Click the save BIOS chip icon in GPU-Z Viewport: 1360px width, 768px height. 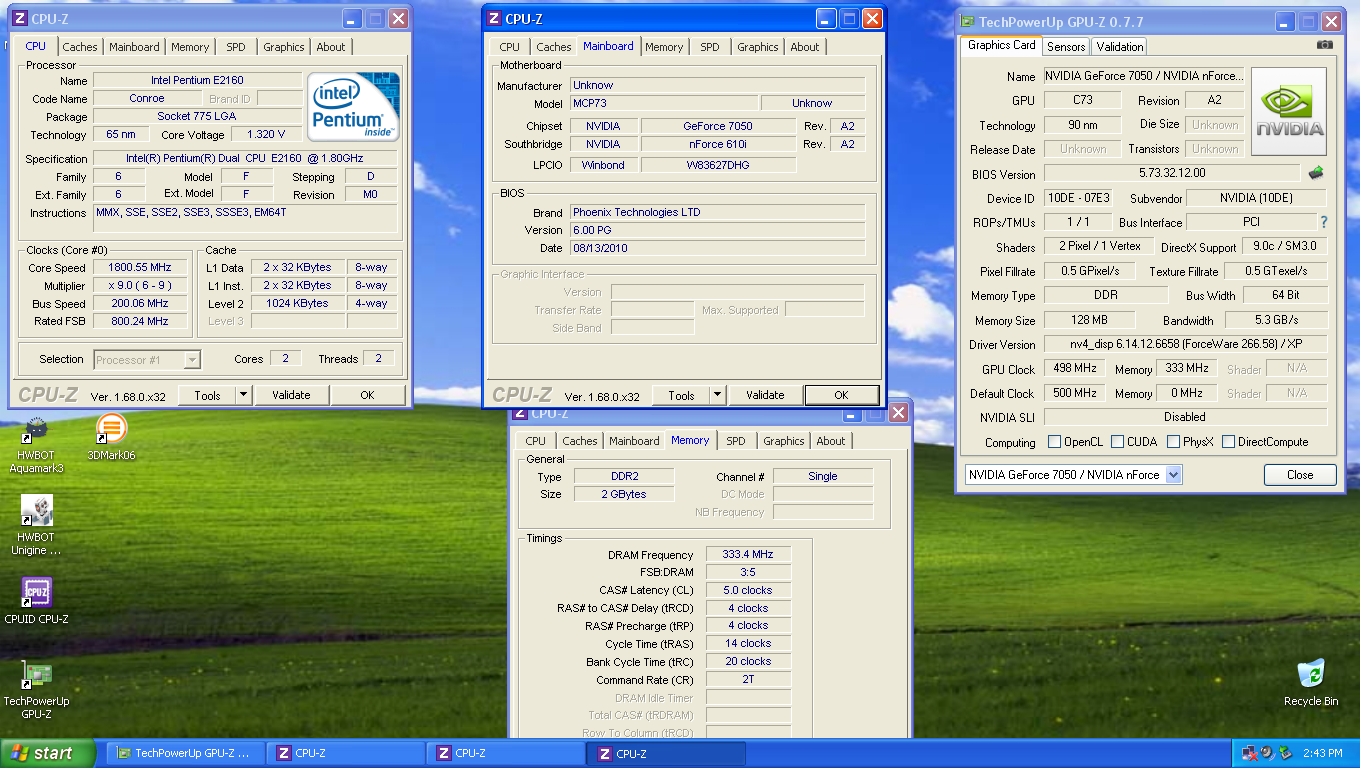coord(1316,173)
